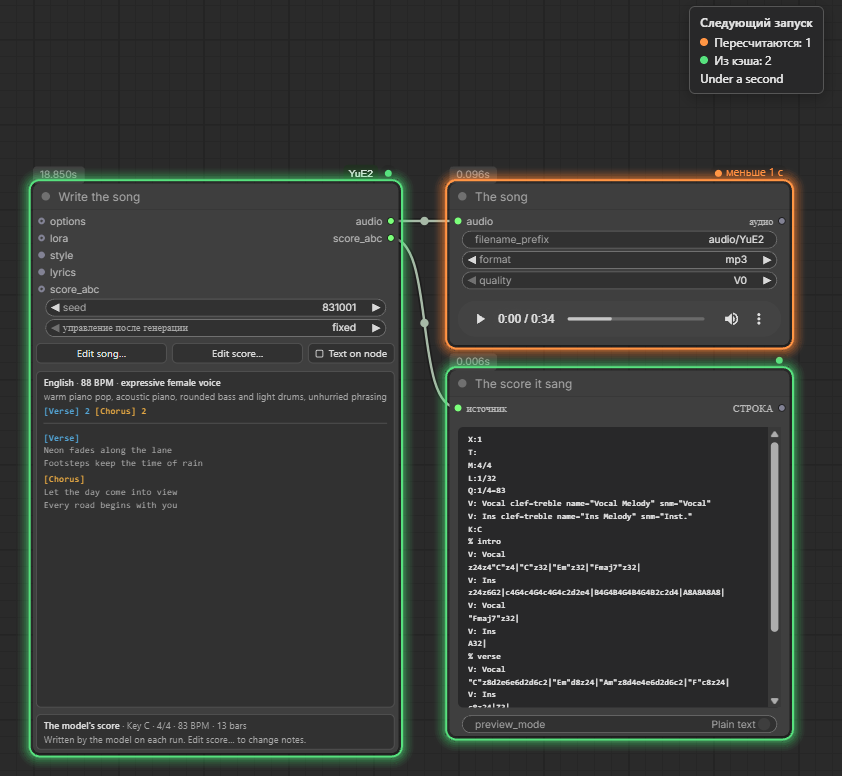Click the score text scrollbar thumb
This screenshot has width=842, height=776.
tap(774, 536)
